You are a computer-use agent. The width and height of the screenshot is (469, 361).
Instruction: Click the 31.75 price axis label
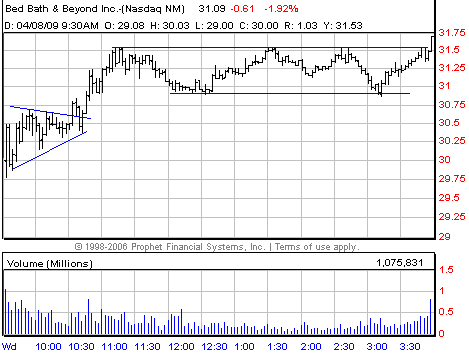[x=452, y=33]
